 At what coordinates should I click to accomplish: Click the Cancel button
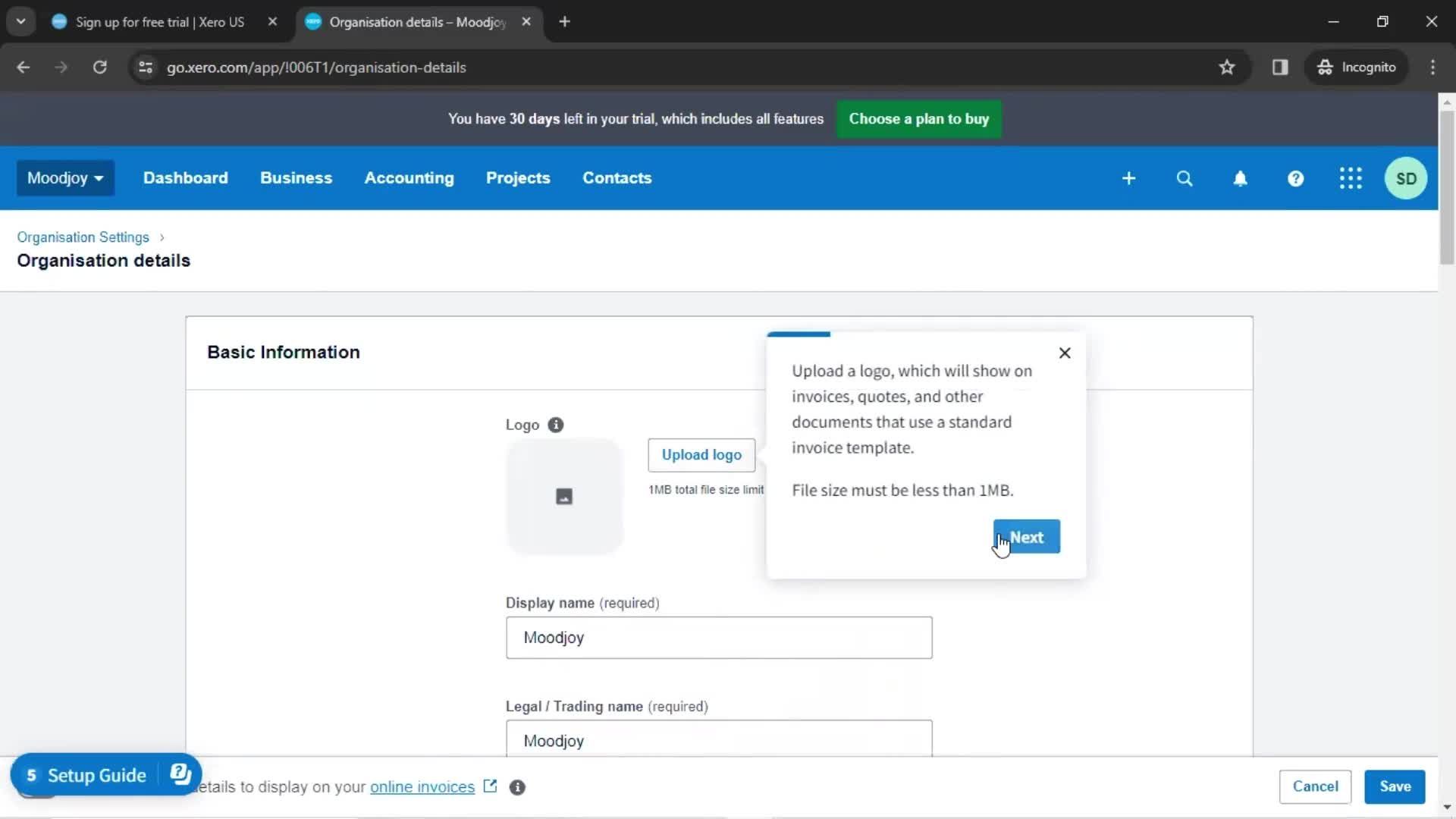pos(1316,786)
